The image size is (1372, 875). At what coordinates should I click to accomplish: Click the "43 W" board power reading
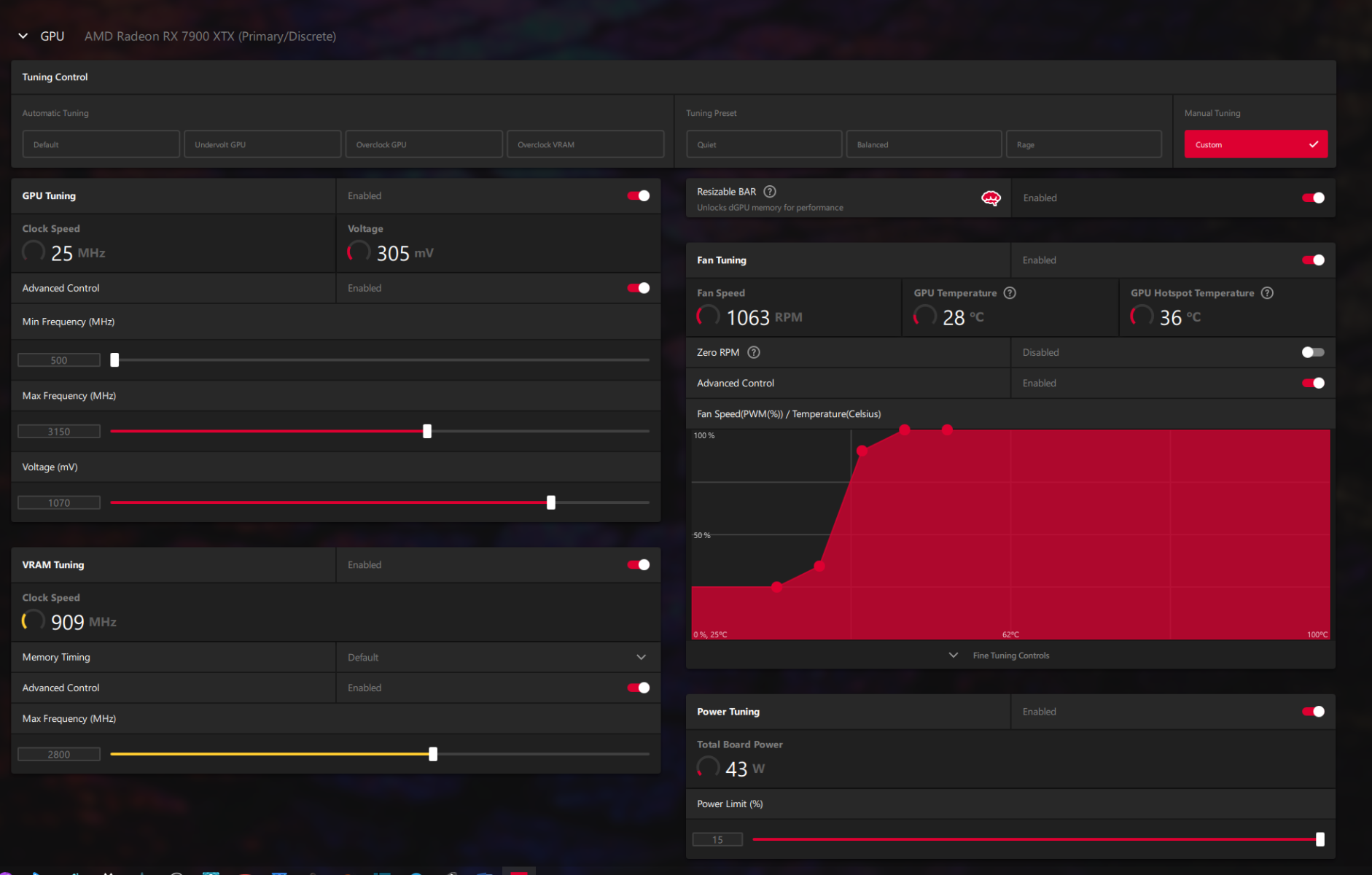[x=745, y=769]
